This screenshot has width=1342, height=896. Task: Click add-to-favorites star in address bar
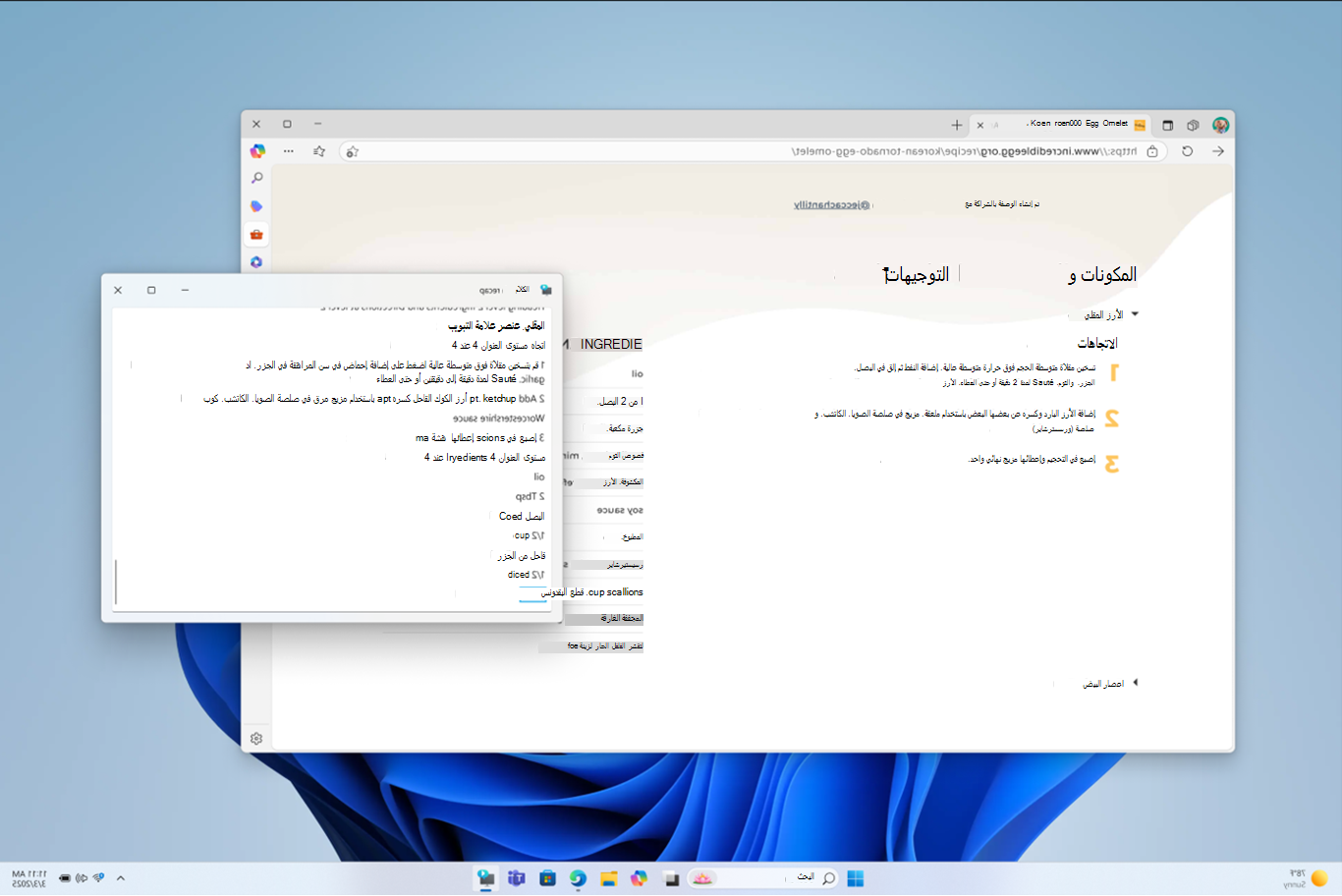click(352, 151)
